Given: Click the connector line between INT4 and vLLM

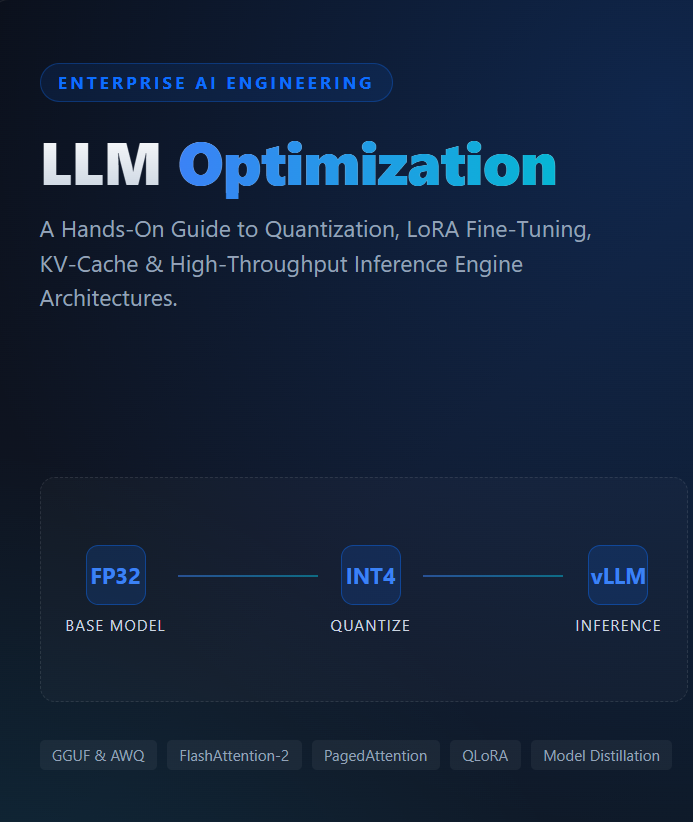Looking at the screenshot, I should coord(493,576).
